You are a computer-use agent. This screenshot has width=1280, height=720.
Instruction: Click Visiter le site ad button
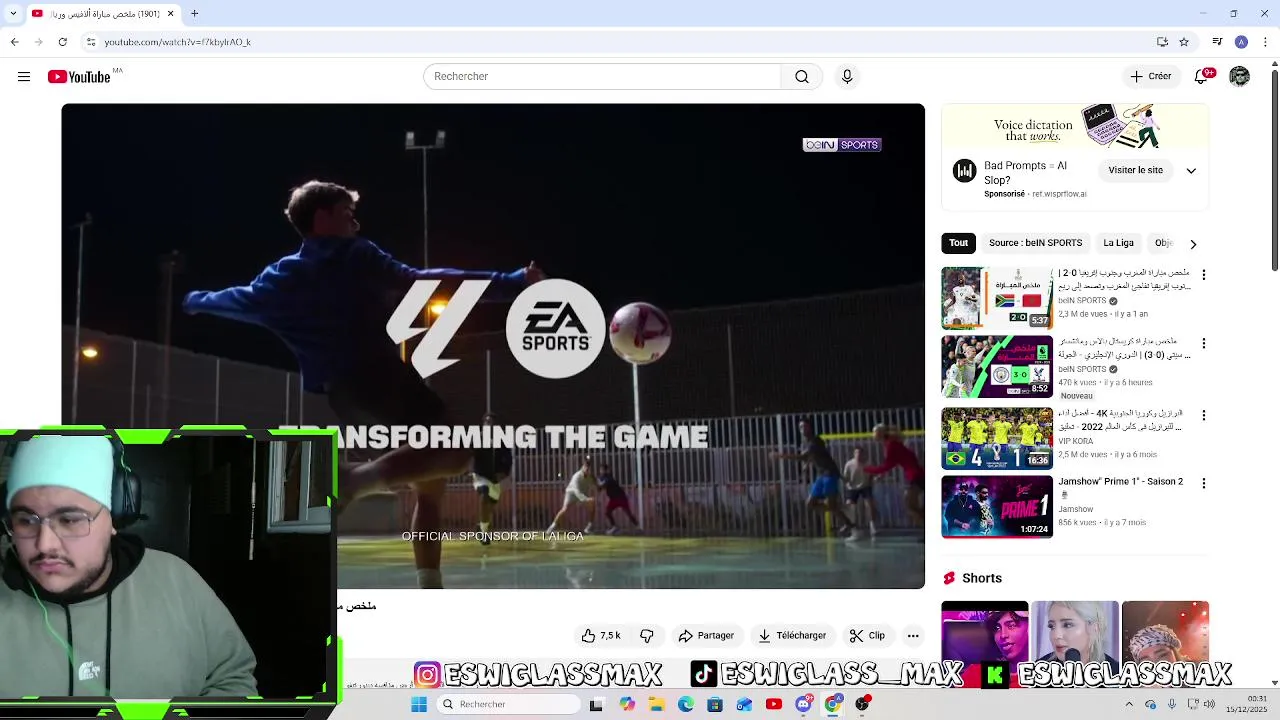[1136, 170]
